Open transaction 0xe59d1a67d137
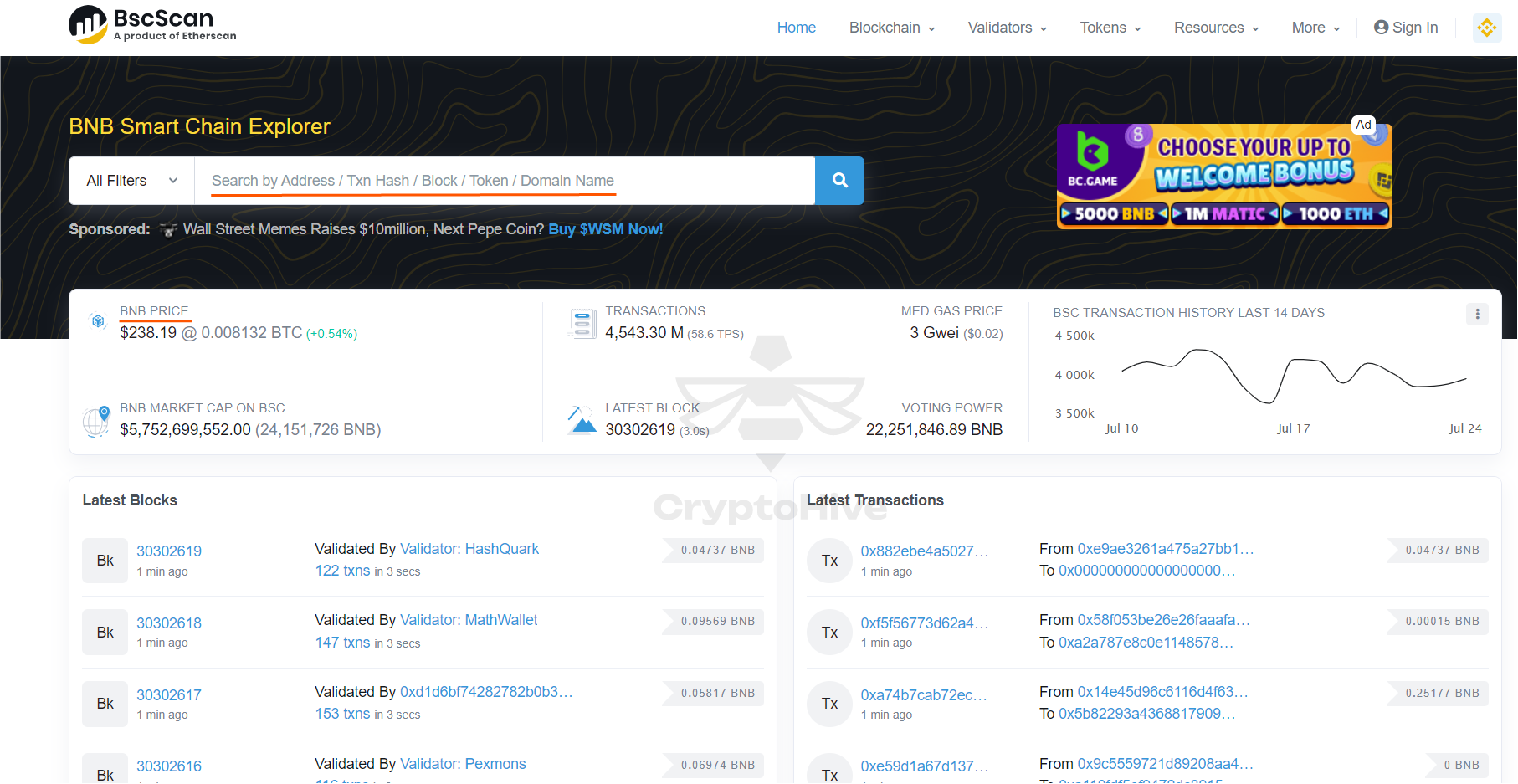Viewport: 1518px width, 784px height. pyautogui.click(x=925, y=766)
